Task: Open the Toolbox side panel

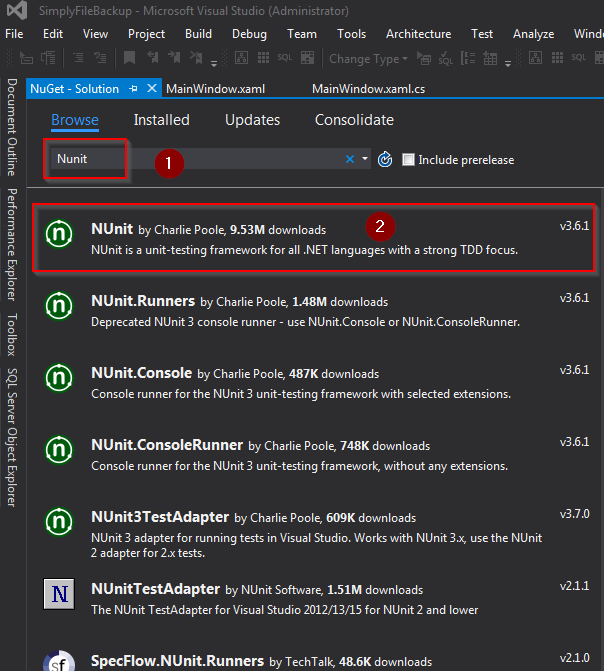Action: point(12,334)
